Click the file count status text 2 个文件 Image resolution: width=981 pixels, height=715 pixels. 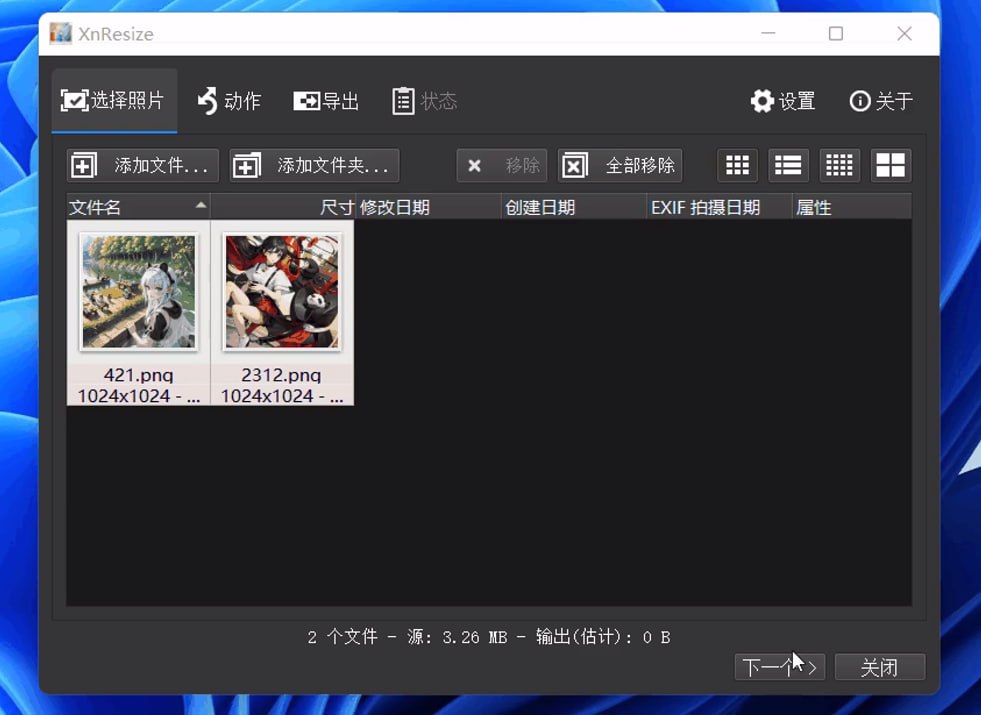coord(343,637)
